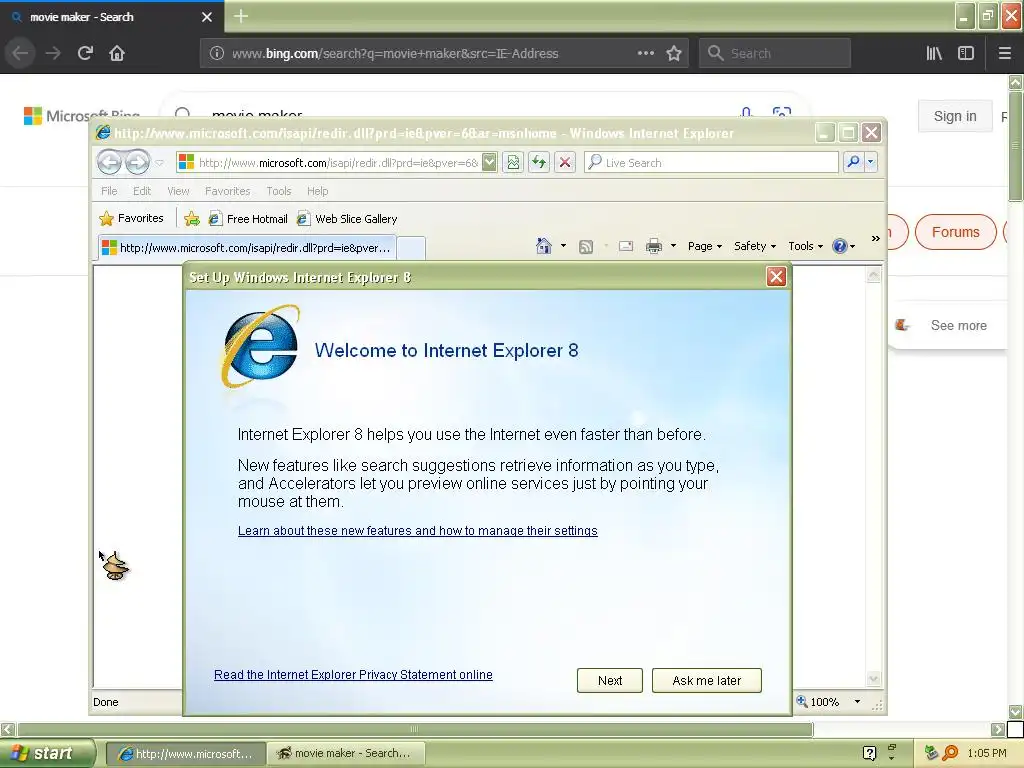The image size is (1024, 768).
Task: Expand the IE address bar dropdown
Action: coord(489,163)
